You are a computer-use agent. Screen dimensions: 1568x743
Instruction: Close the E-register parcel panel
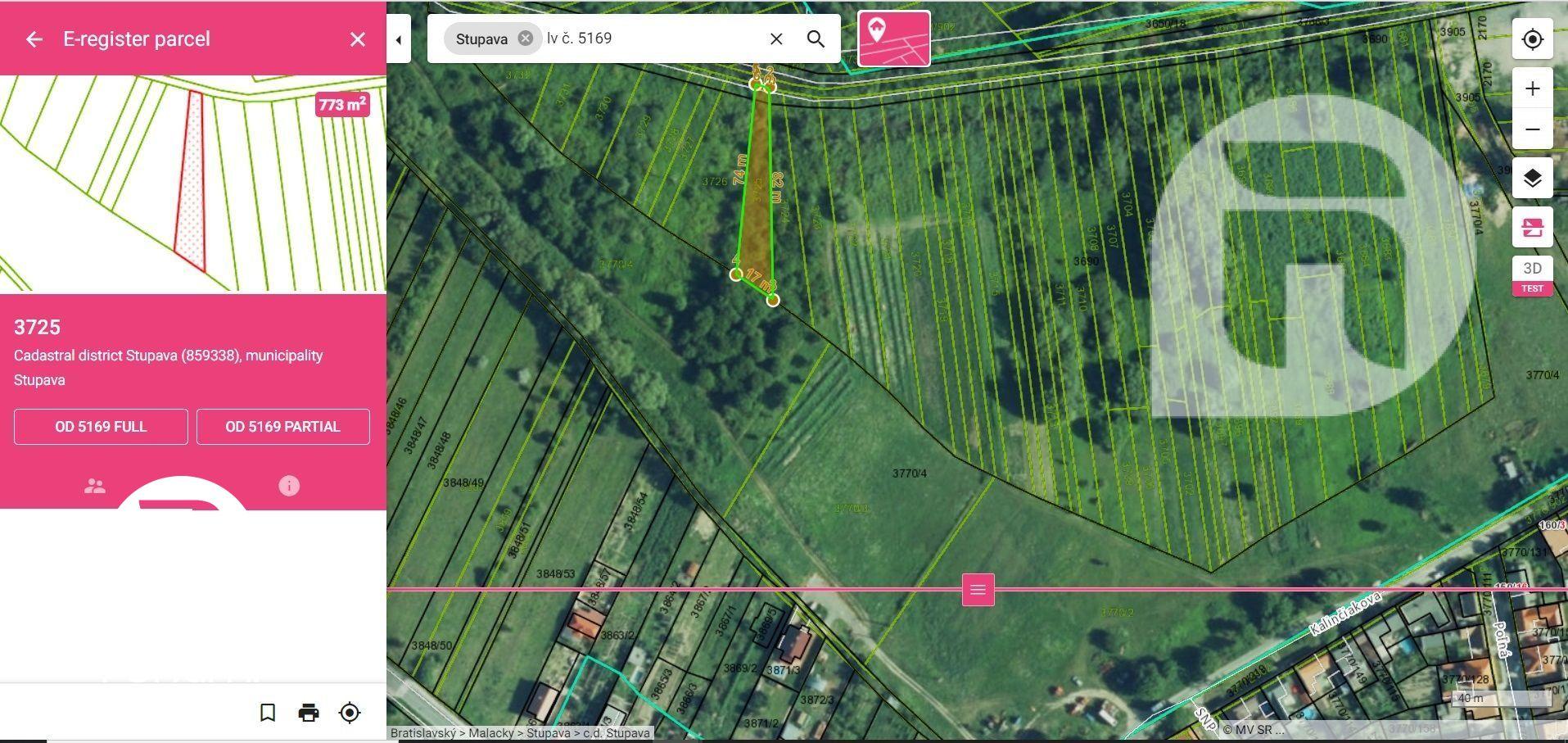coord(357,39)
